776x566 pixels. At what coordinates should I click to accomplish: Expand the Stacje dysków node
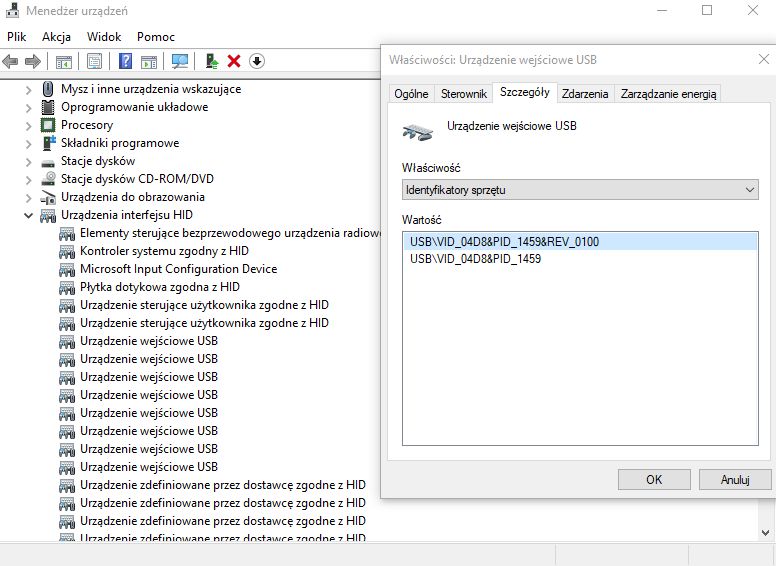click(x=29, y=161)
